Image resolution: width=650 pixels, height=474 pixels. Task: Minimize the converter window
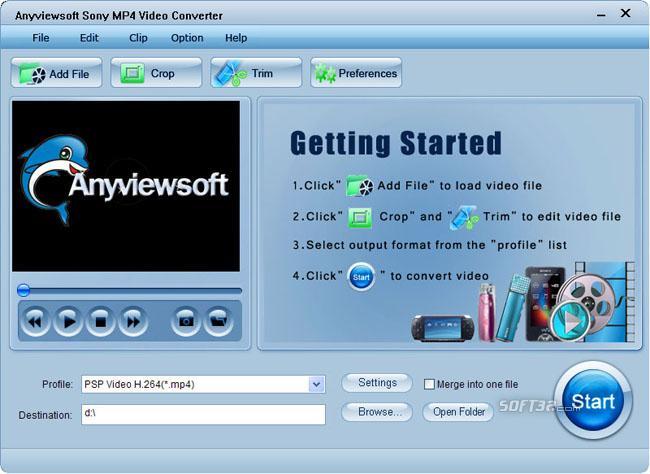pos(601,15)
